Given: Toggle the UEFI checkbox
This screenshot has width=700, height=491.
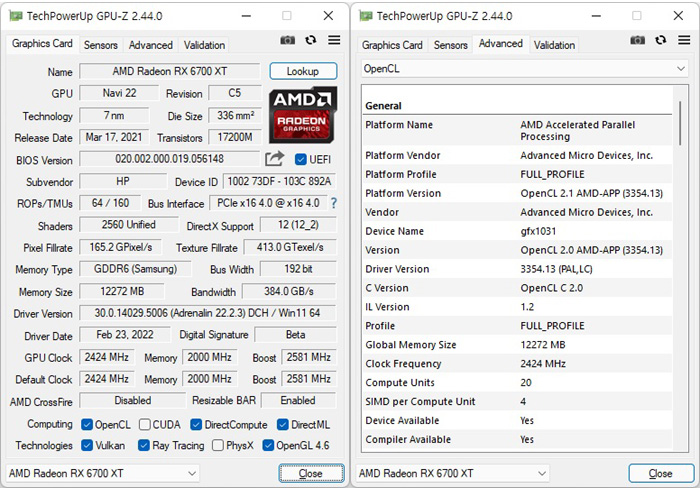Looking at the screenshot, I should [x=300, y=159].
